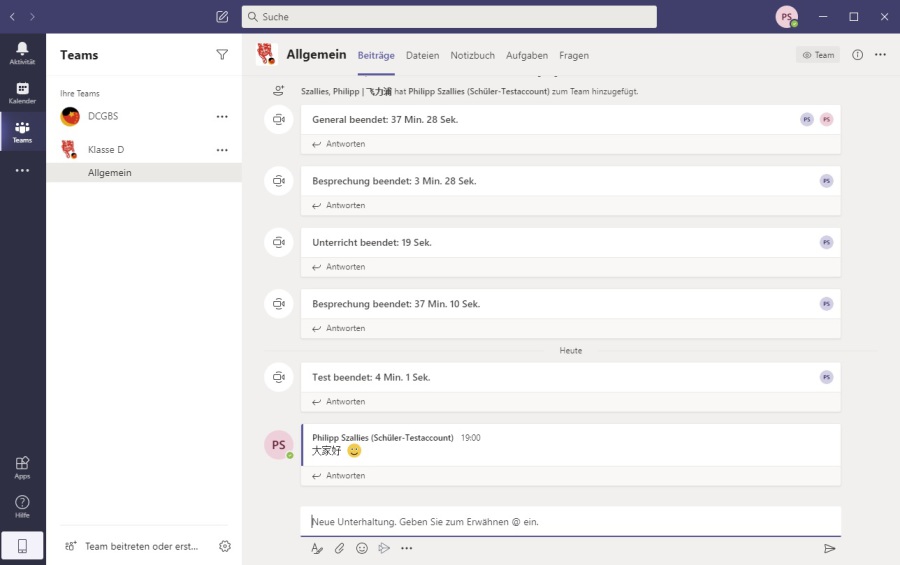Click the Team visibility button
Screen dimensions: 900x565
coord(818,55)
